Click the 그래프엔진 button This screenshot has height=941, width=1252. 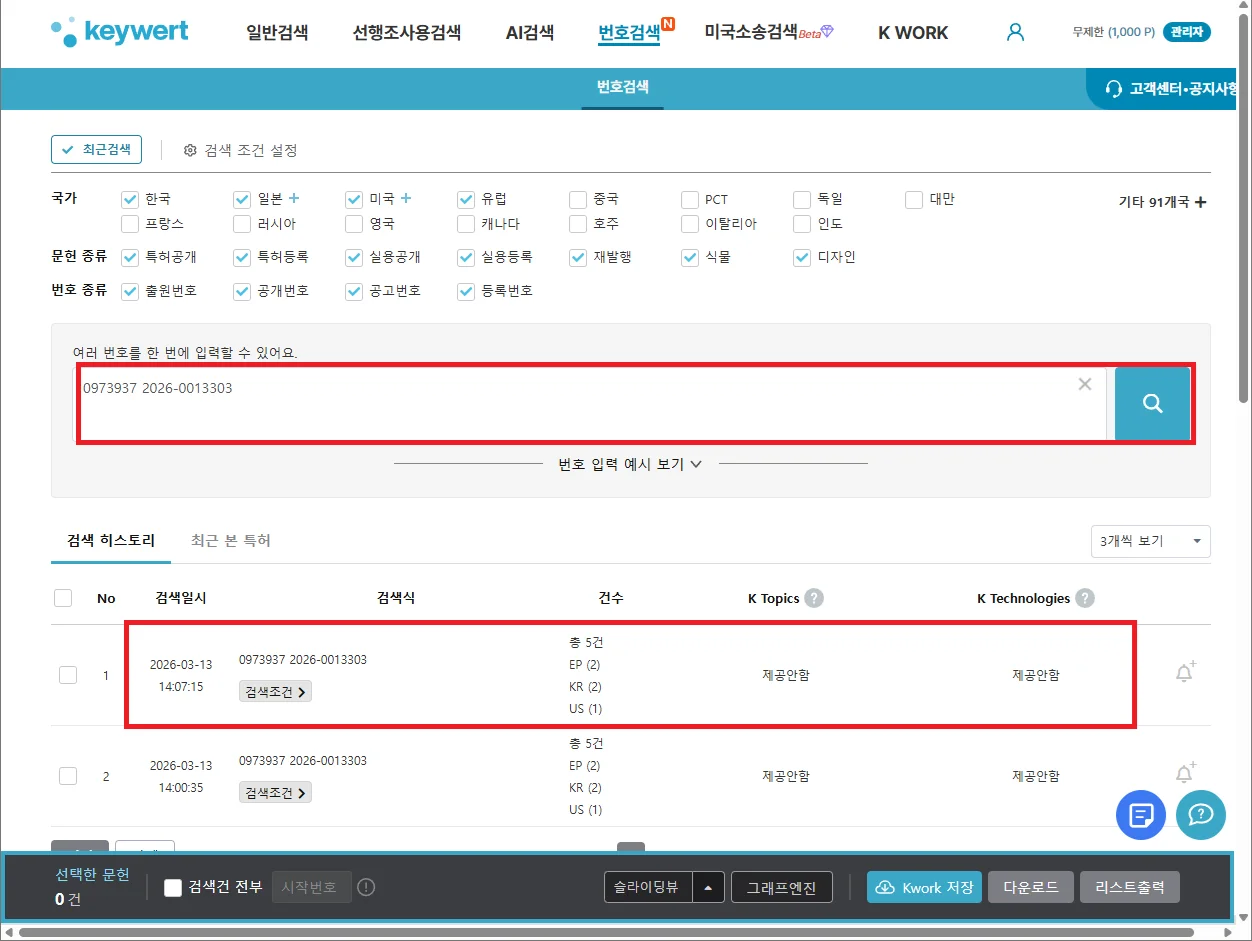782,887
